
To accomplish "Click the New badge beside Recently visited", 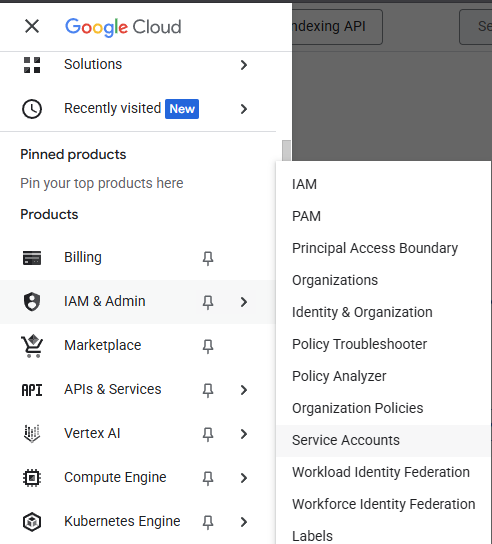I will pyautogui.click(x=182, y=109).
